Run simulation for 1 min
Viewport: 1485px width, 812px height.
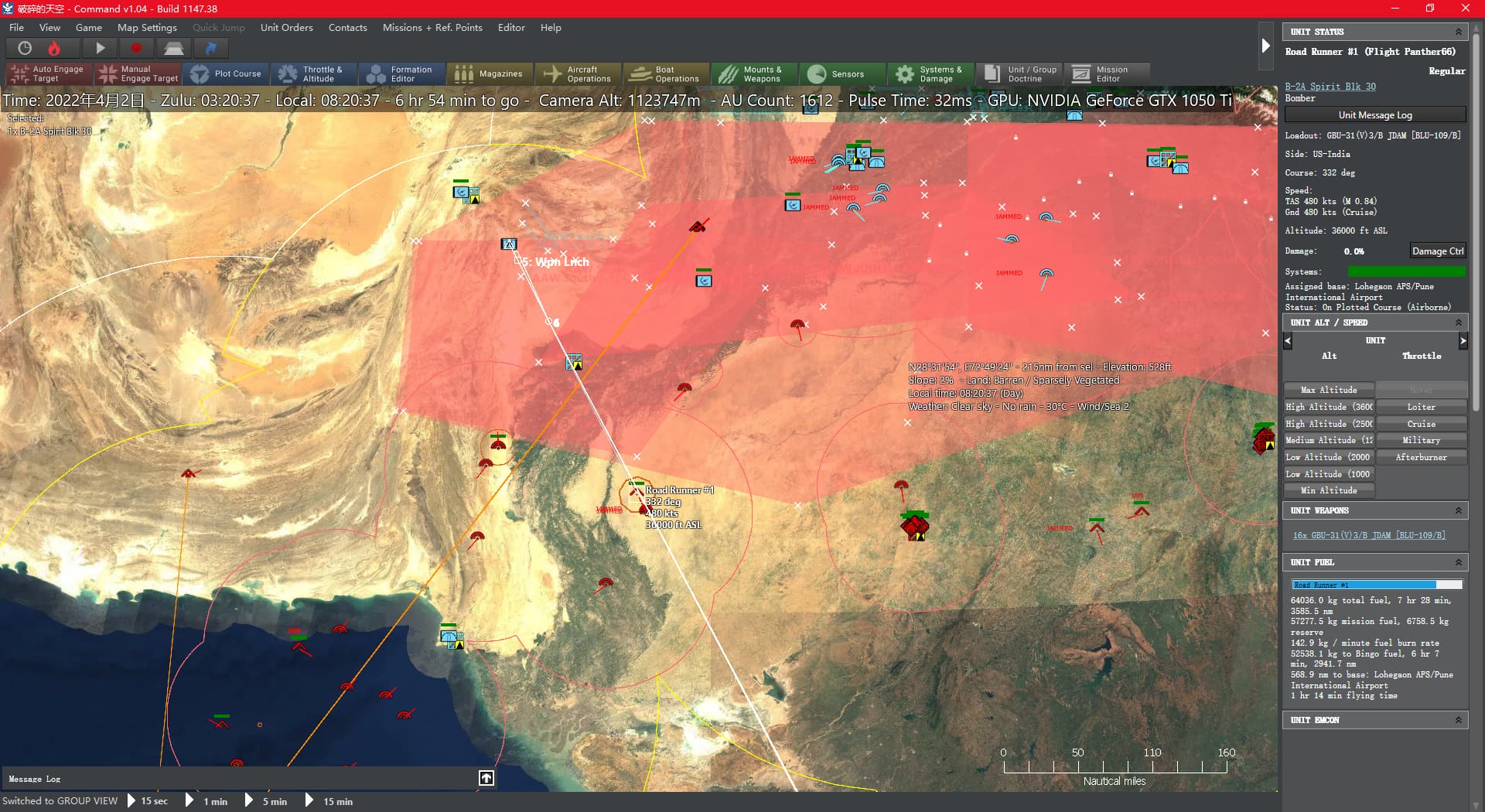click(207, 801)
